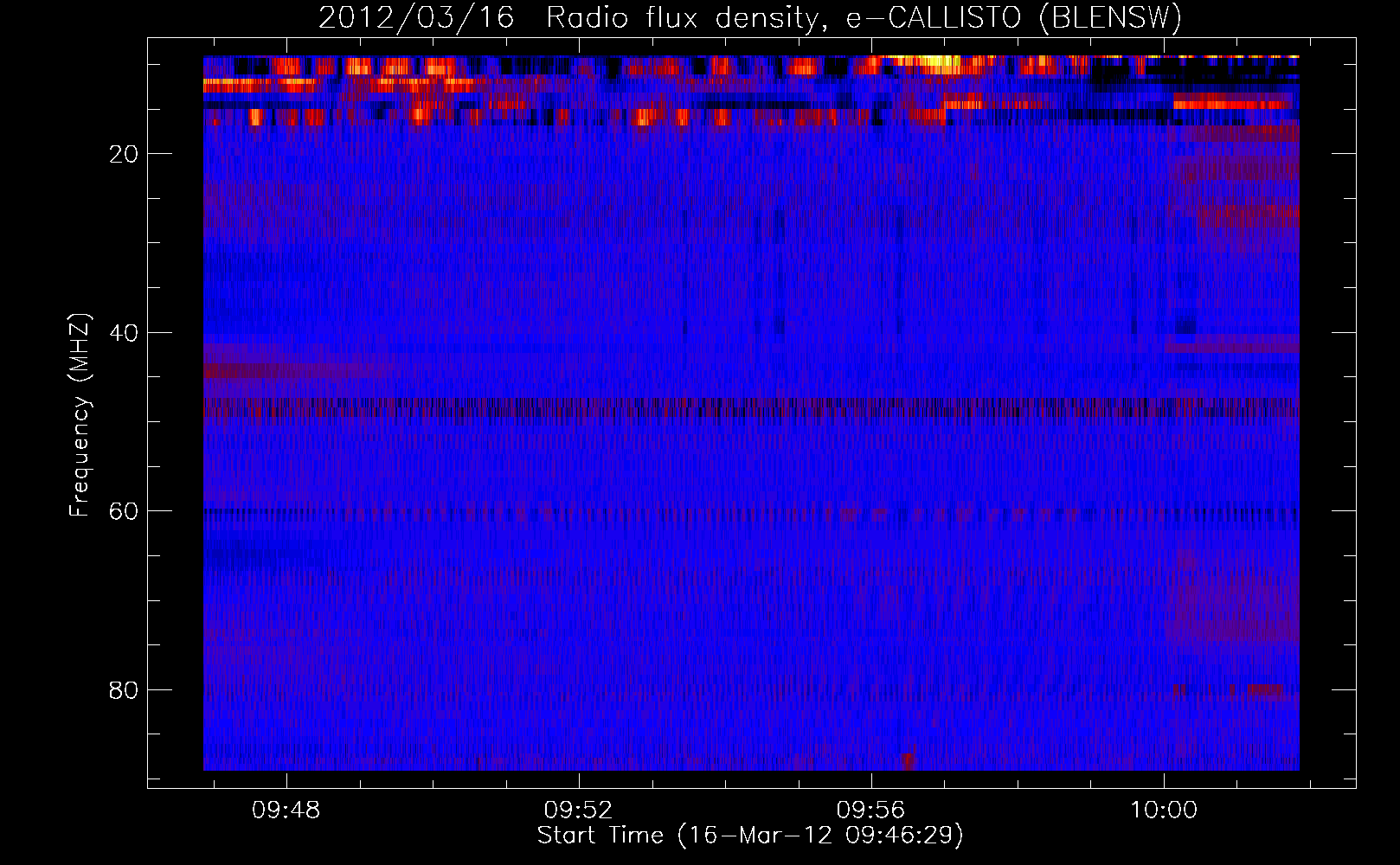This screenshot has width=1400, height=865.
Task: Click the 09:52 time tick label
Action: click(x=578, y=810)
